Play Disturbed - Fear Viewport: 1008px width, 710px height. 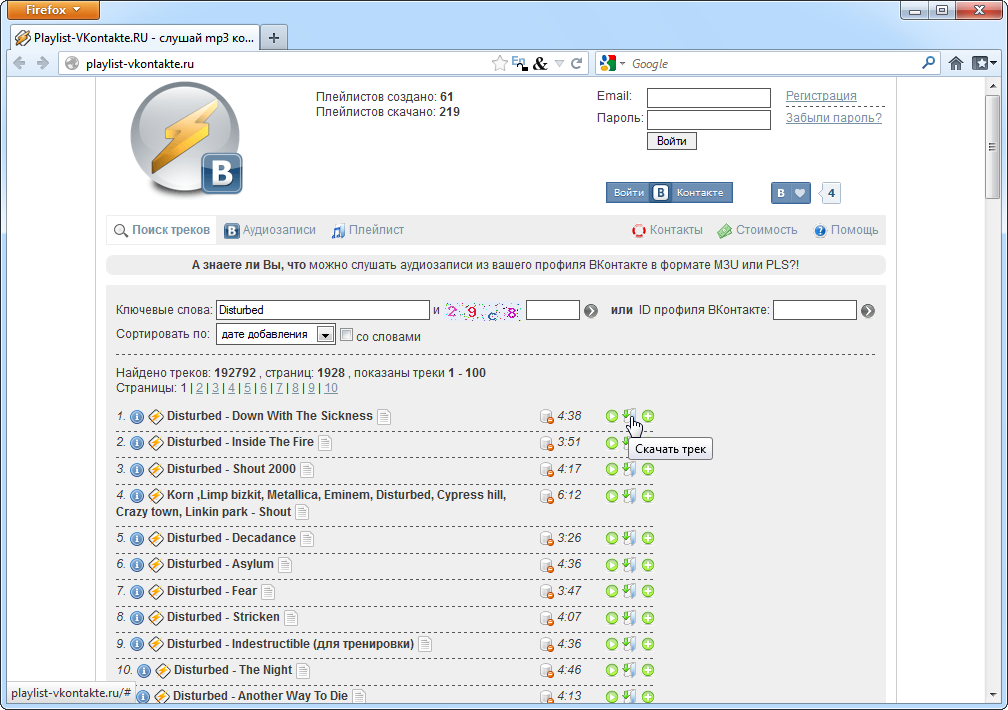(x=611, y=591)
